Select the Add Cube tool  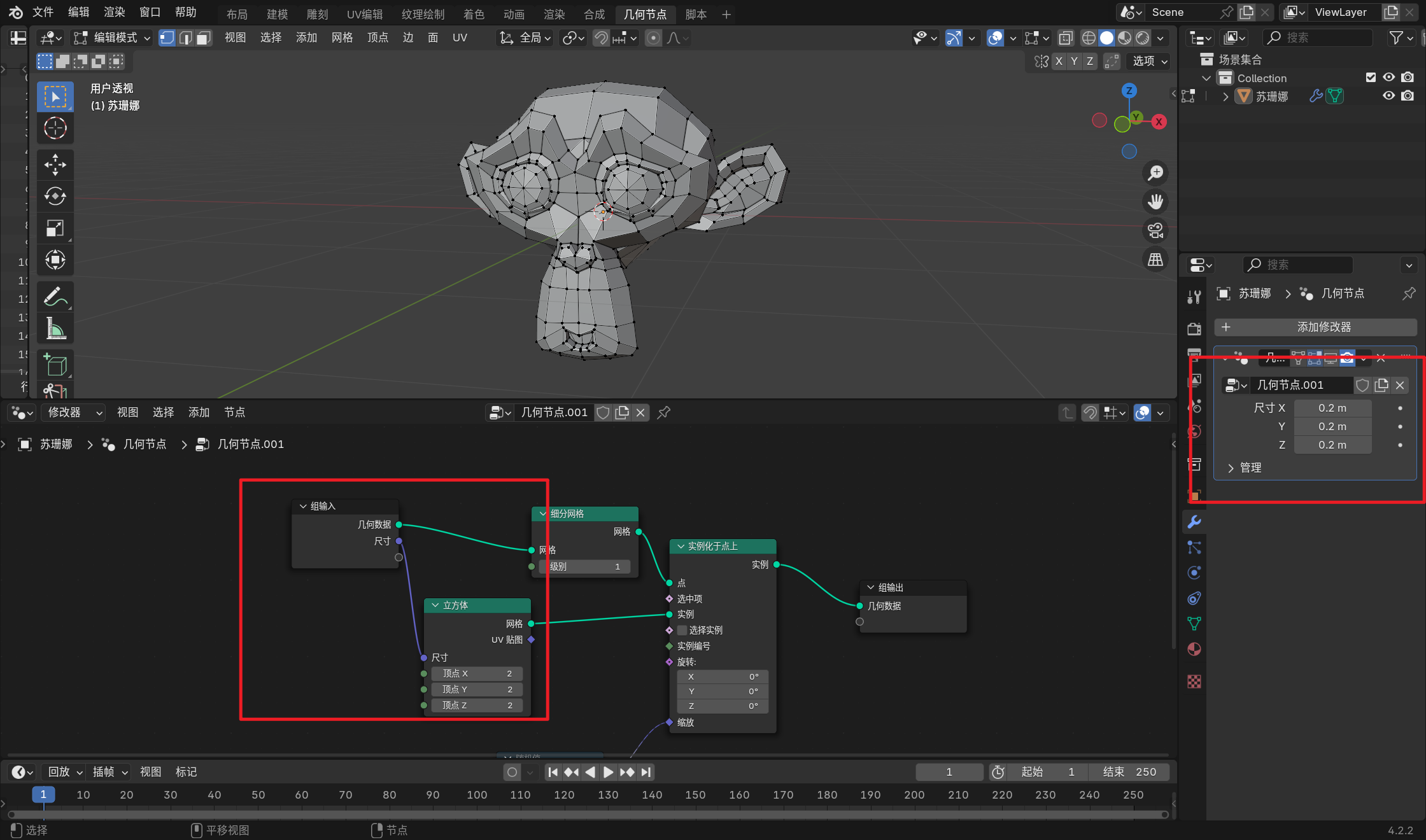[55, 365]
